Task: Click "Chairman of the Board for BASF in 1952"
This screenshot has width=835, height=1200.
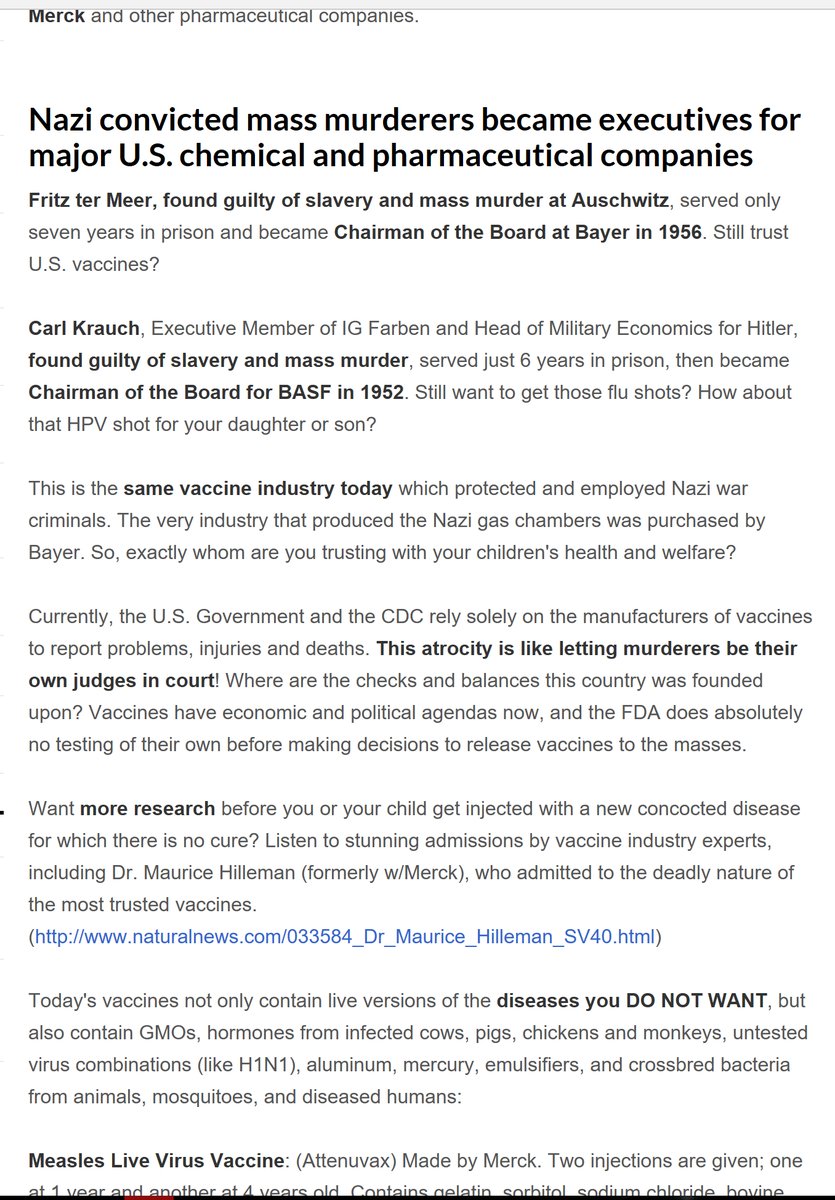Action: 216,392
